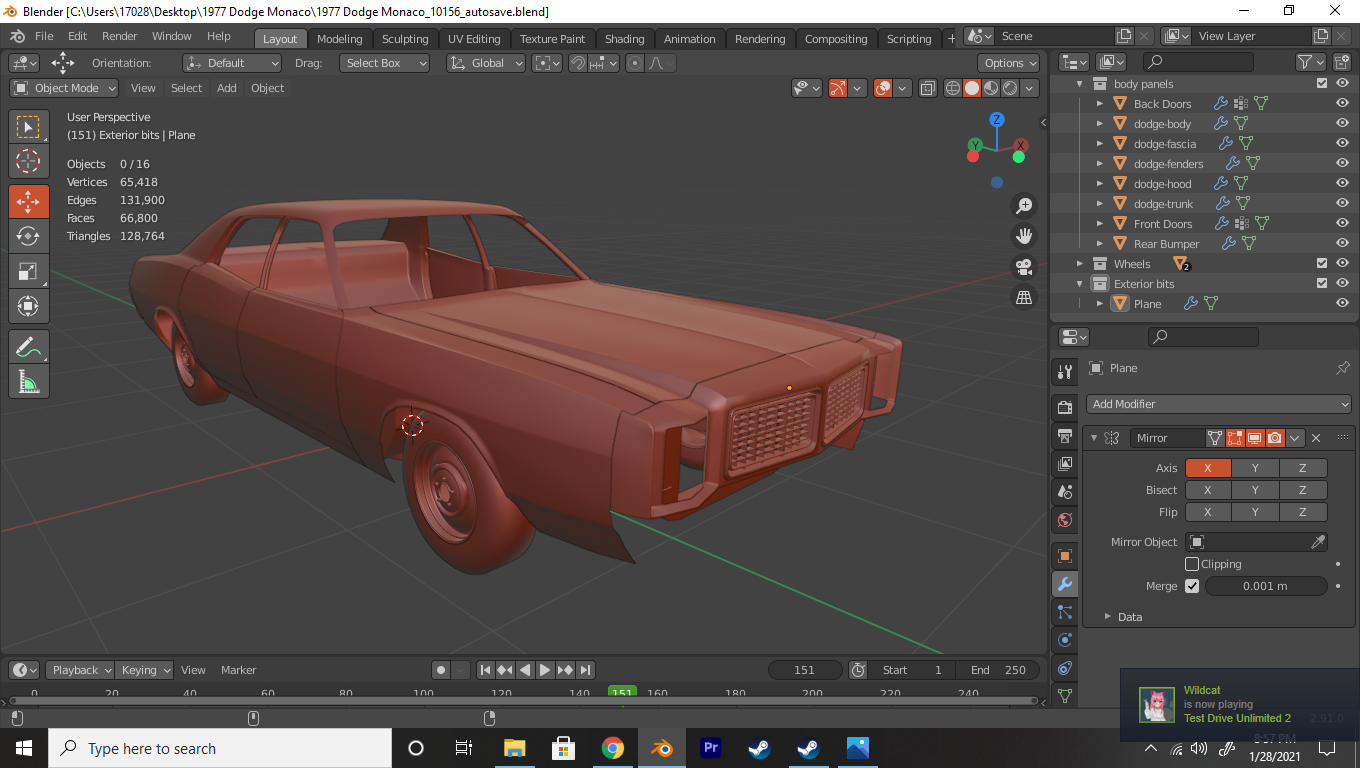Switch to the Modeling workspace tab
Image resolution: width=1360 pixels, height=768 pixels.
pos(340,39)
